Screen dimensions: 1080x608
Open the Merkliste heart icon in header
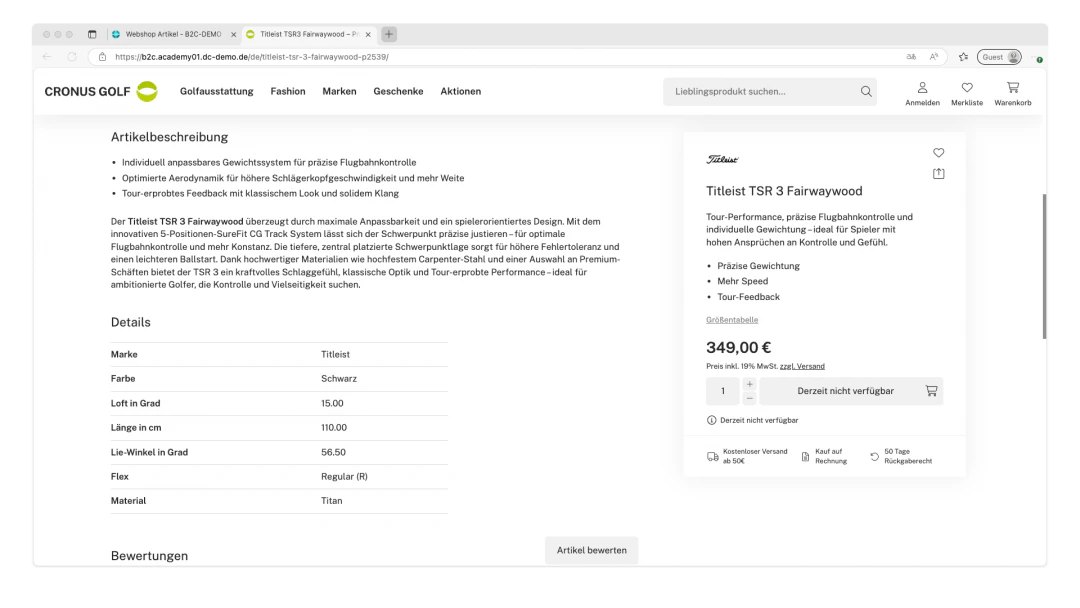point(967,94)
